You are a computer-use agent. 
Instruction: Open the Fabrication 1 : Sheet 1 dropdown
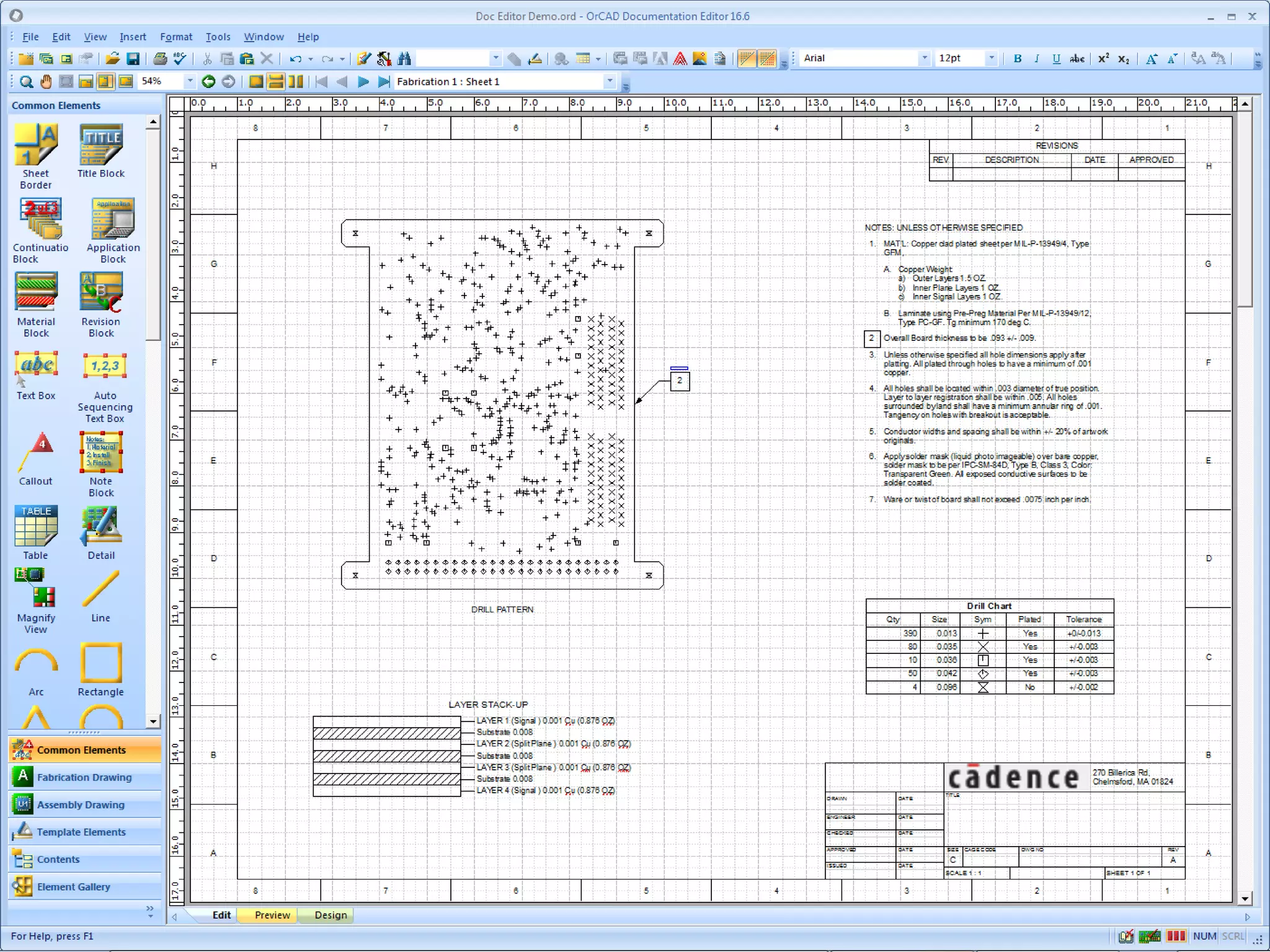(610, 81)
